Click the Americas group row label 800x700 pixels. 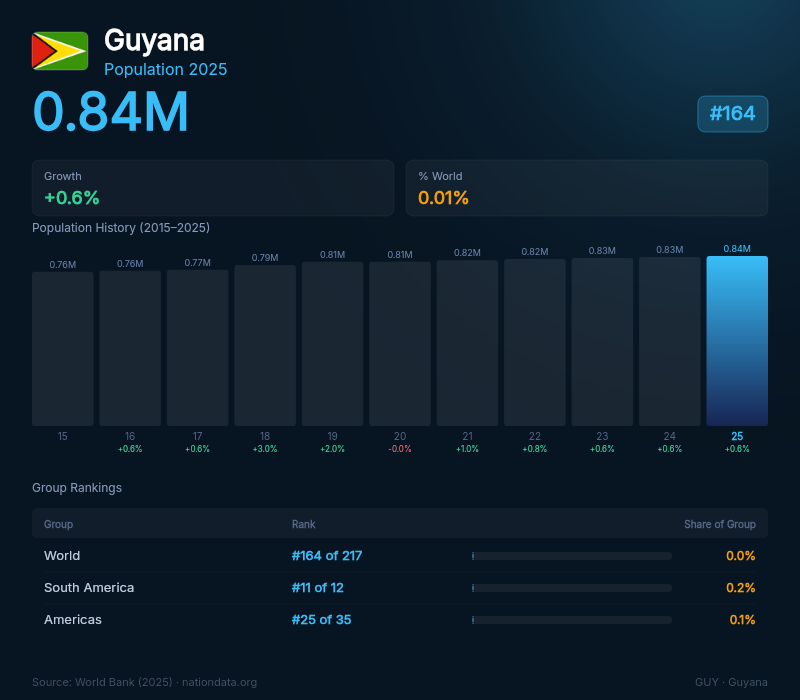(x=72, y=619)
